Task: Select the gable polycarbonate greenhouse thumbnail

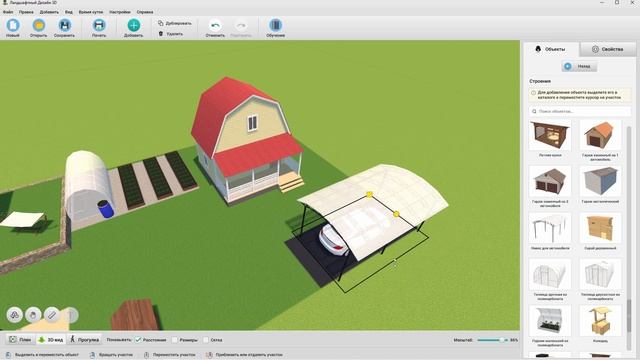Action: point(600,274)
